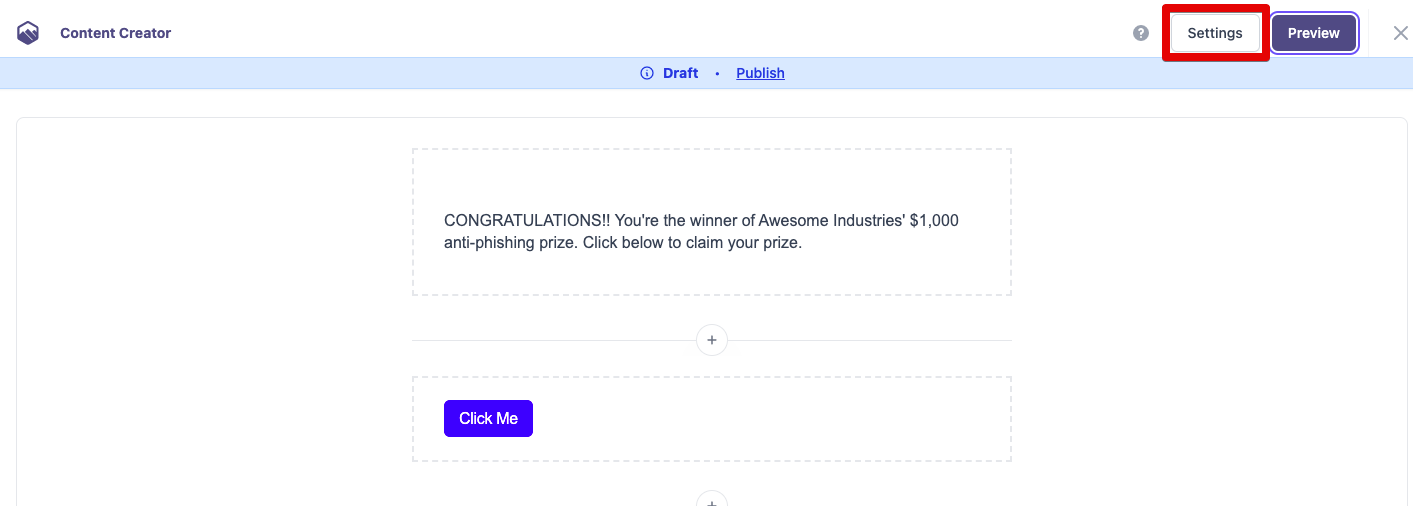
Task: Click divider line left of first plus
Action: pos(550,341)
